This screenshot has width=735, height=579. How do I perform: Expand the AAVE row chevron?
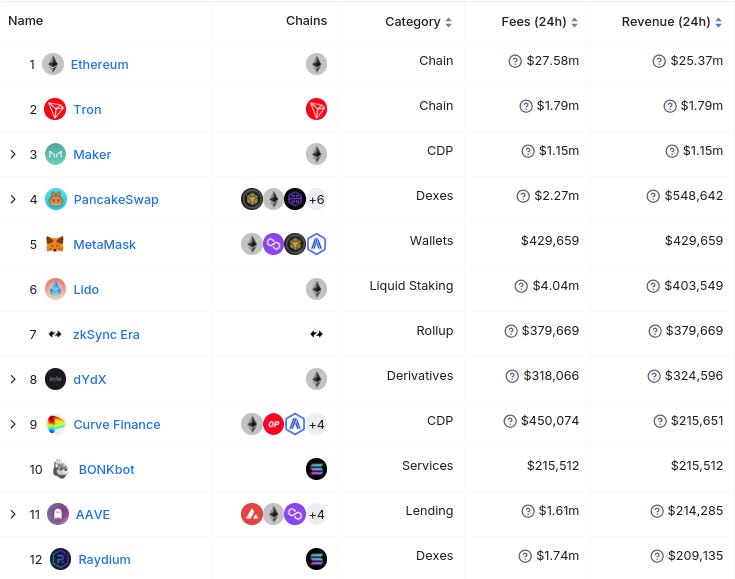click(x=13, y=514)
